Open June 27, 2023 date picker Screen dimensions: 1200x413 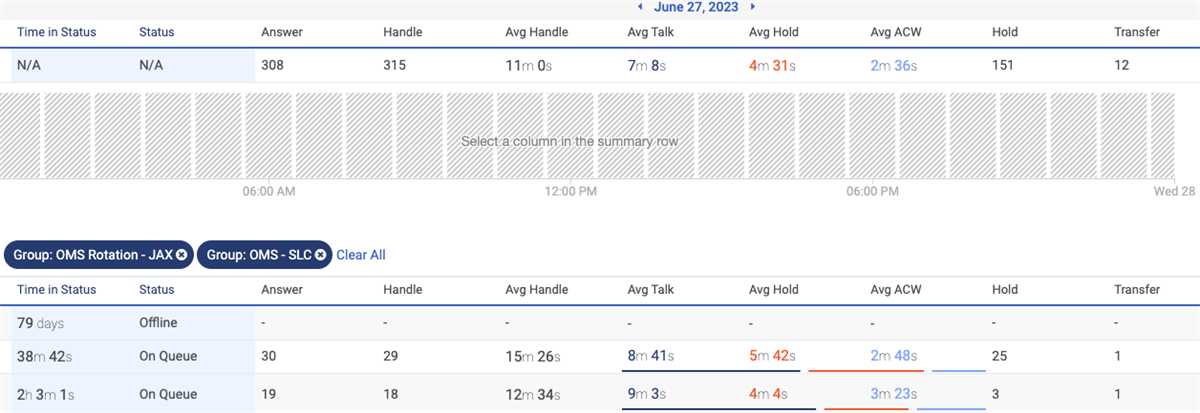click(696, 6)
